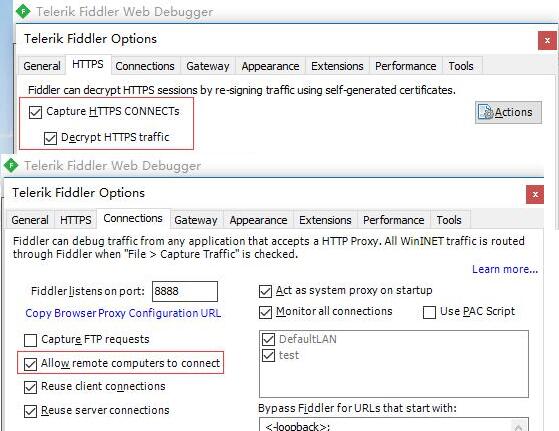Close the upper Fiddler Options dialog
Screen dimensions: 559x431
[x=547, y=40]
